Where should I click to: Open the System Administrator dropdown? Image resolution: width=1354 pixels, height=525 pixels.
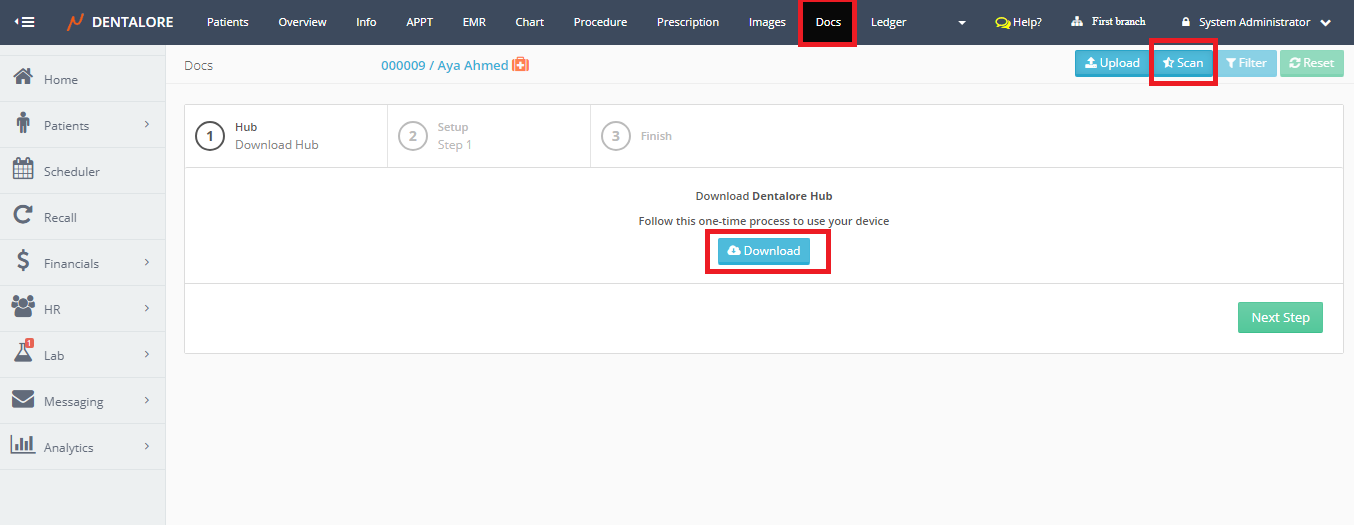click(x=1255, y=22)
